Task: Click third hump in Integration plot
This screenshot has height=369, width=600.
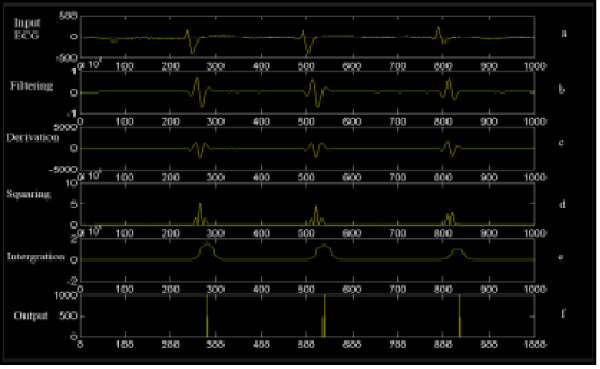Action: click(x=458, y=253)
